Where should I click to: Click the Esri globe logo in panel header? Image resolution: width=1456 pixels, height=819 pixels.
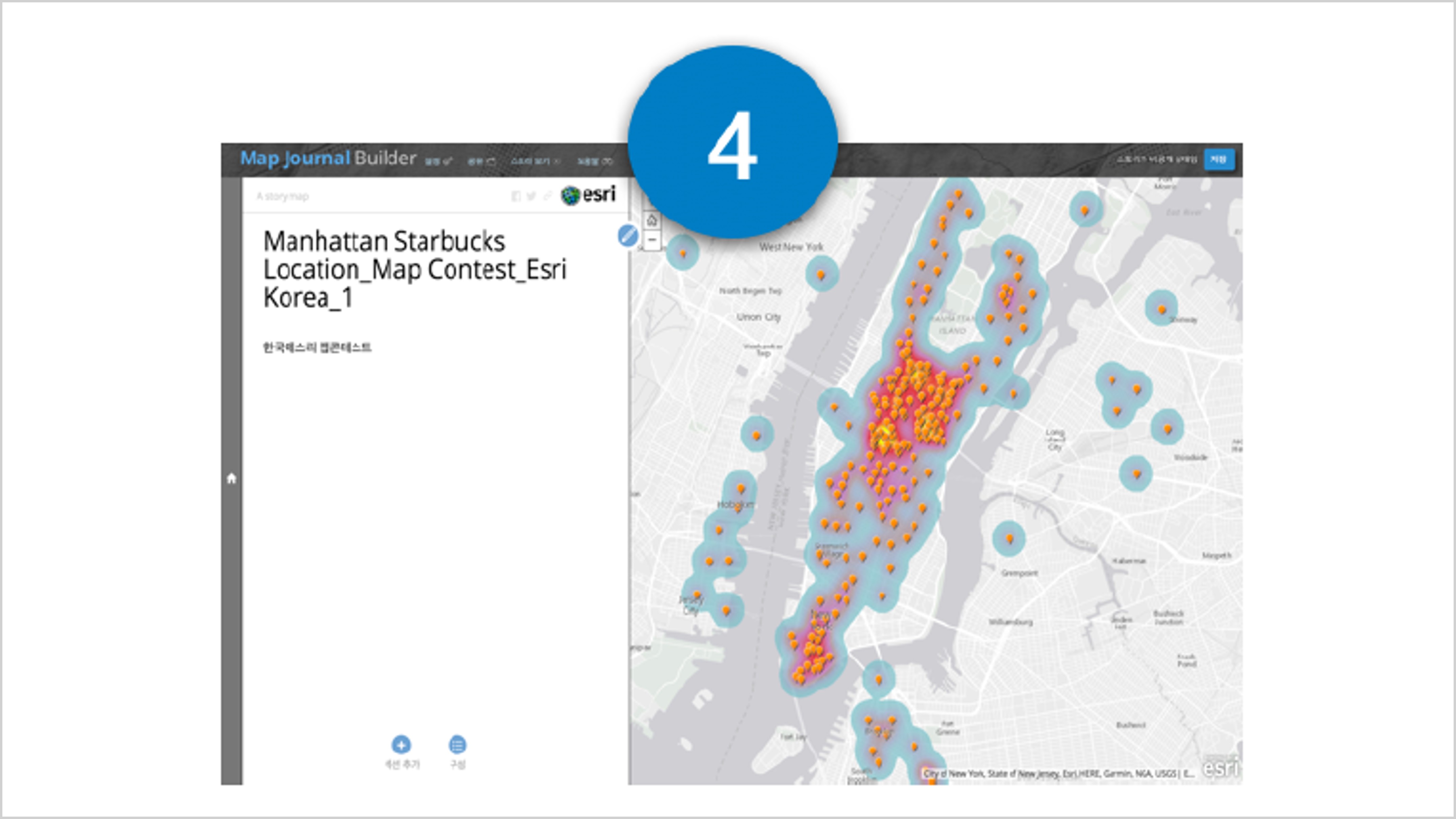[588, 195]
